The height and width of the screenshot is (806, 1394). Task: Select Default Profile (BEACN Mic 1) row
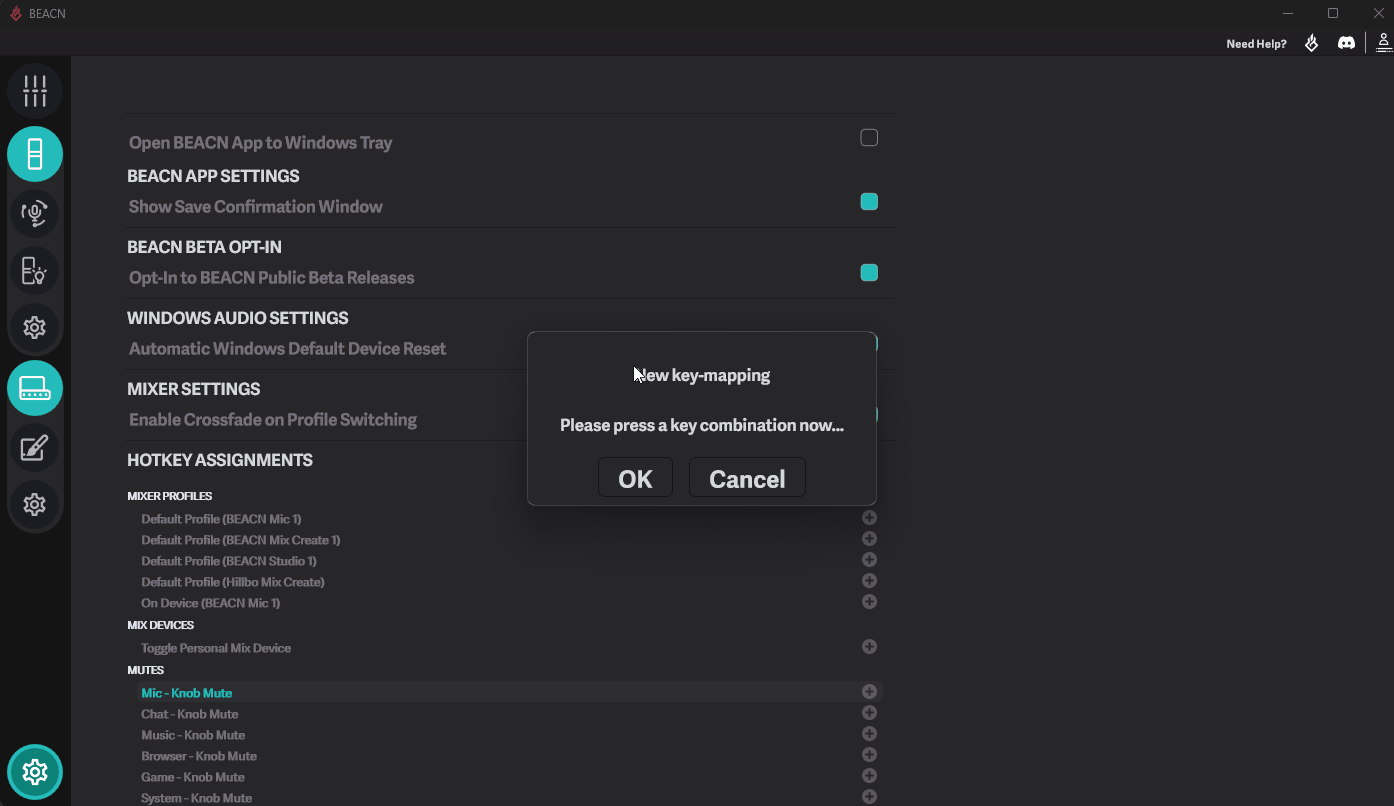510,519
